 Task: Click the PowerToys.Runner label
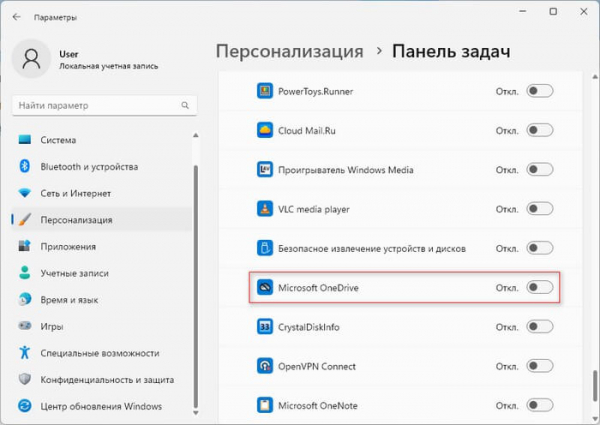click(x=316, y=91)
